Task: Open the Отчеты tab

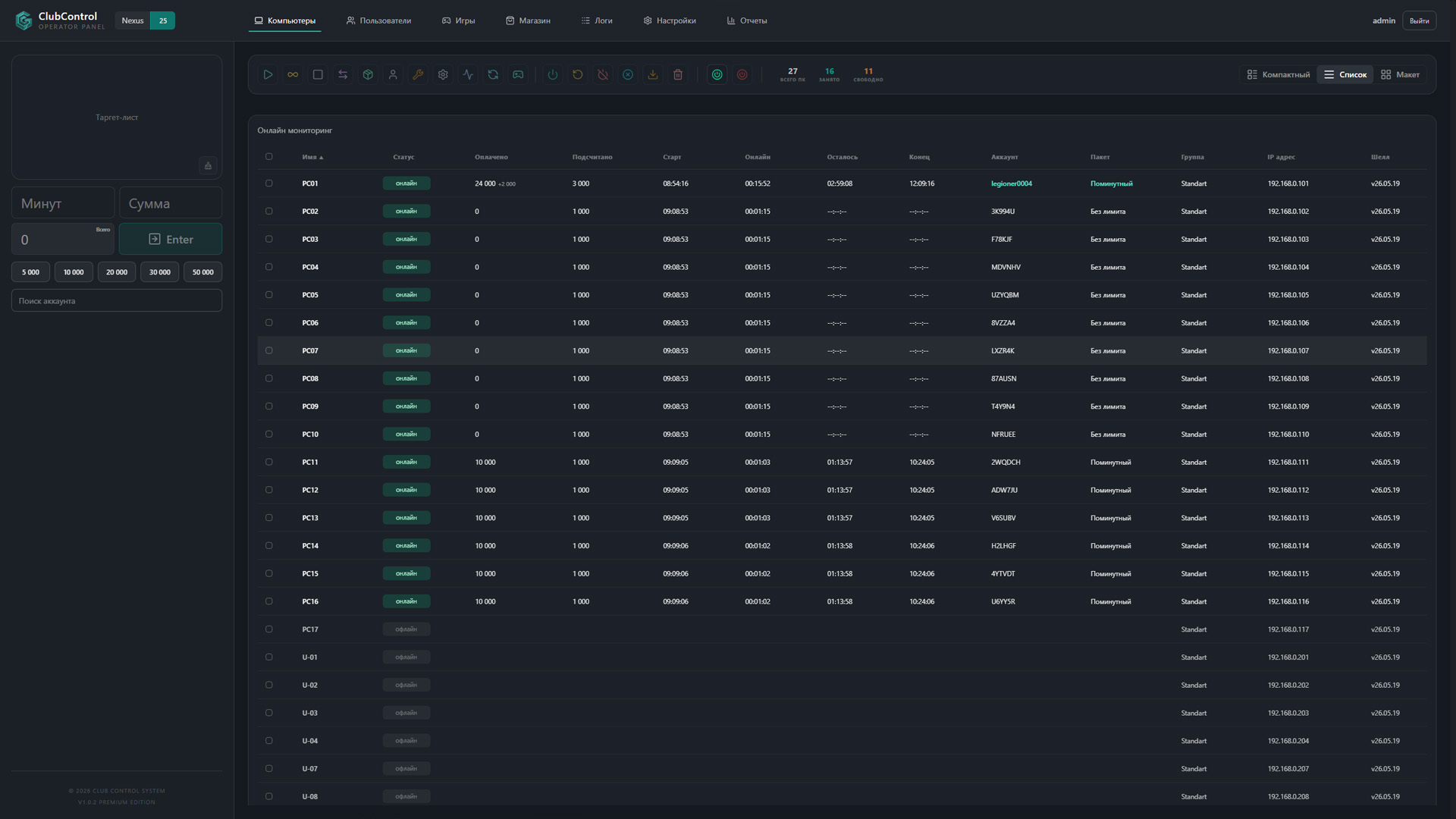Action: (x=747, y=20)
